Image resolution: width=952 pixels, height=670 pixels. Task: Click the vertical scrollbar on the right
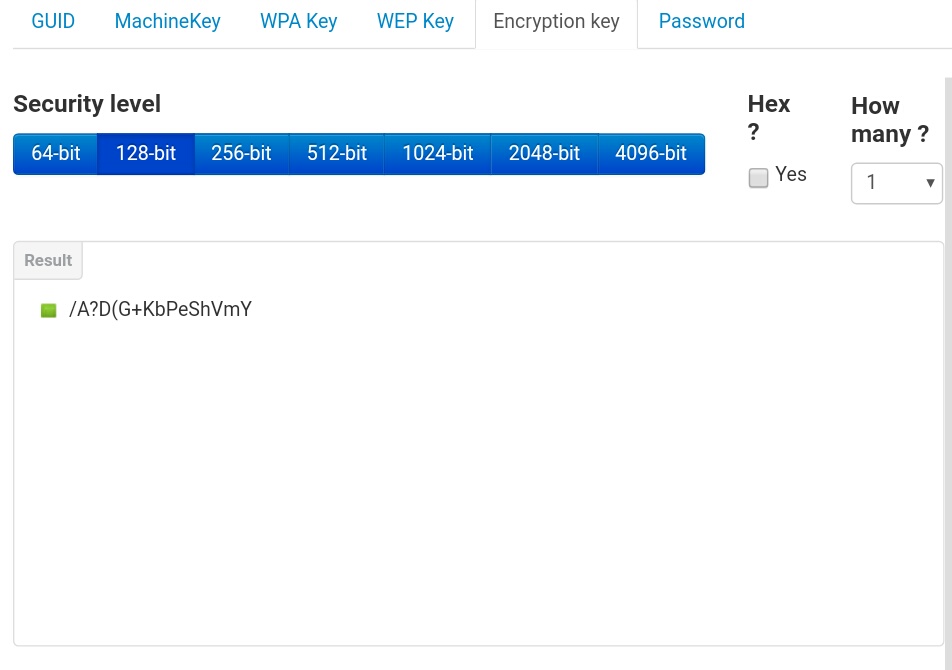[948, 350]
